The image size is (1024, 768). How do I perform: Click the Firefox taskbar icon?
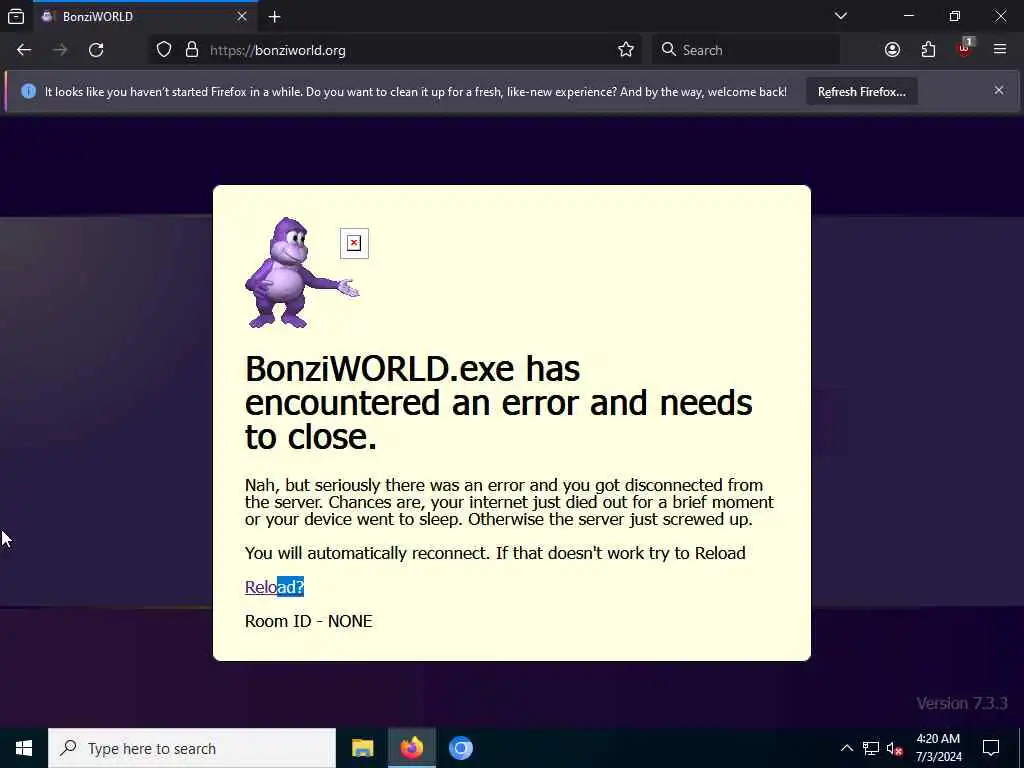point(411,748)
